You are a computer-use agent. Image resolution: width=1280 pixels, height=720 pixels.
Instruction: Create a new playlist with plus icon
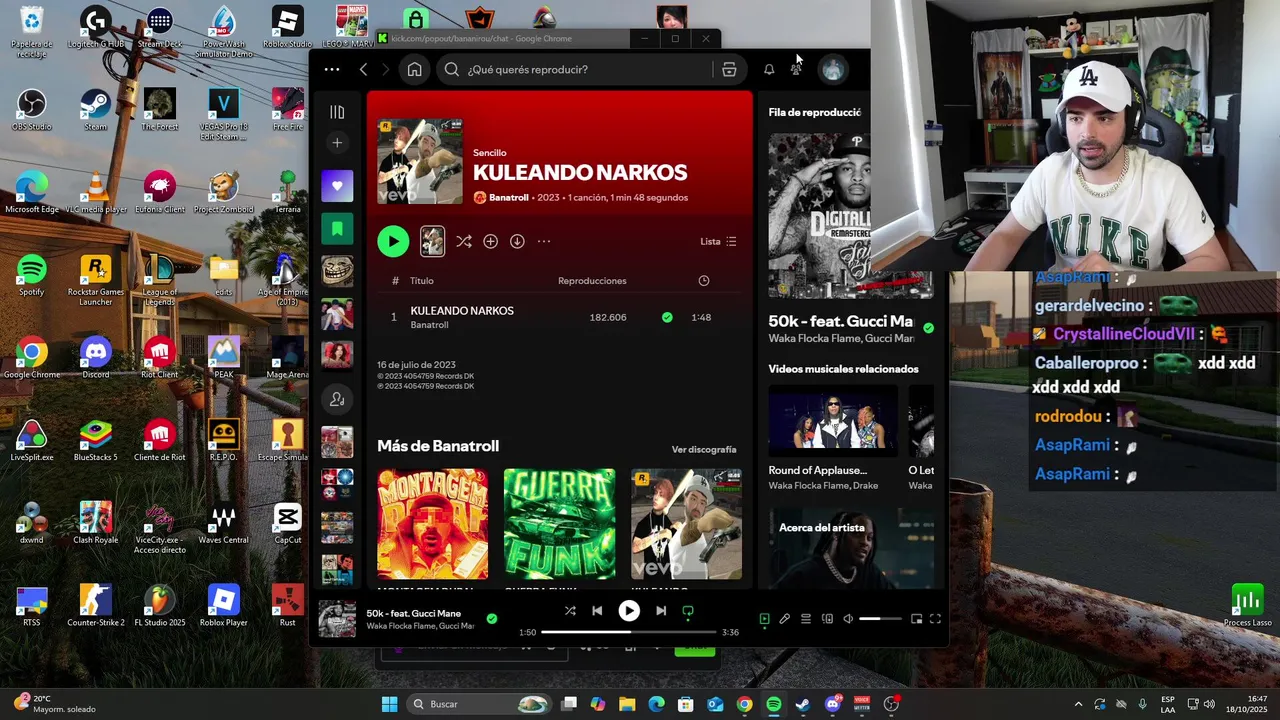coord(337,143)
